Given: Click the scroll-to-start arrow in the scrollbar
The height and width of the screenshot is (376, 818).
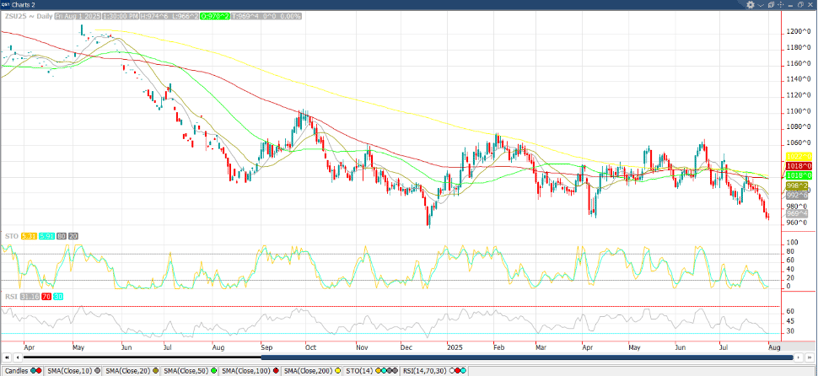Looking at the screenshot, I should click(8, 358).
